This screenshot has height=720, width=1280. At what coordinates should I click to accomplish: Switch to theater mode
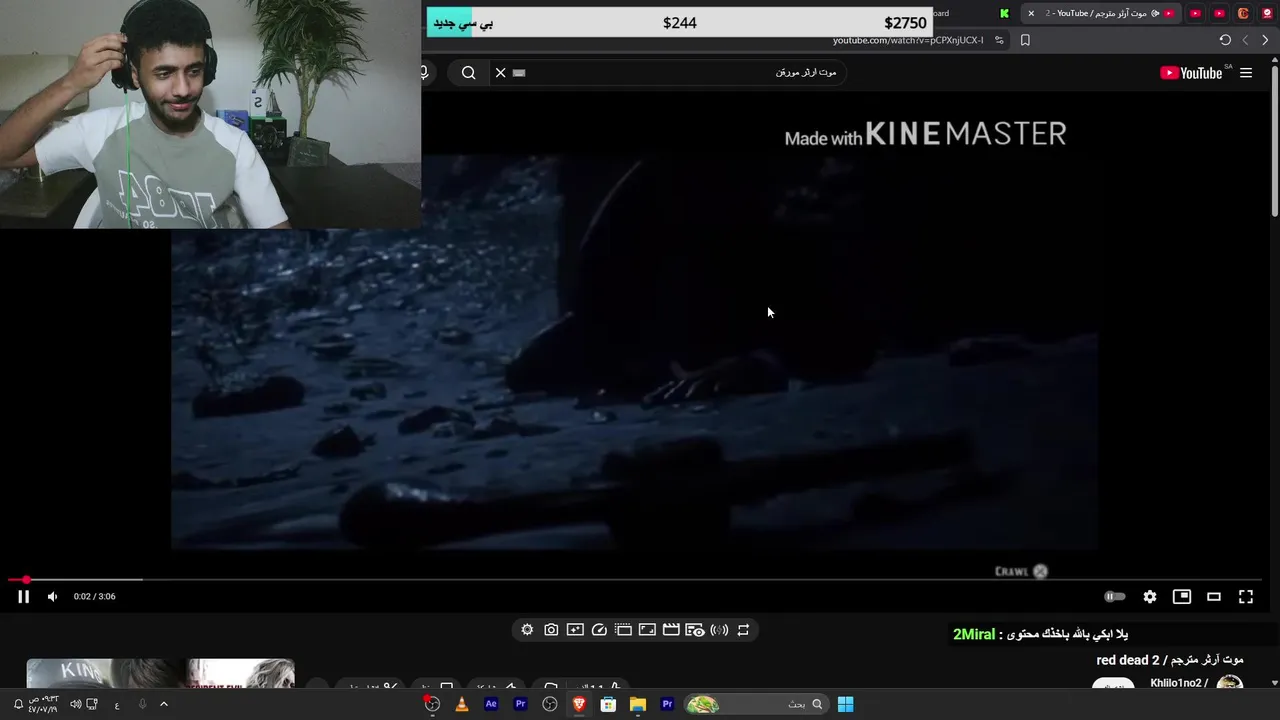click(x=1214, y=596)
